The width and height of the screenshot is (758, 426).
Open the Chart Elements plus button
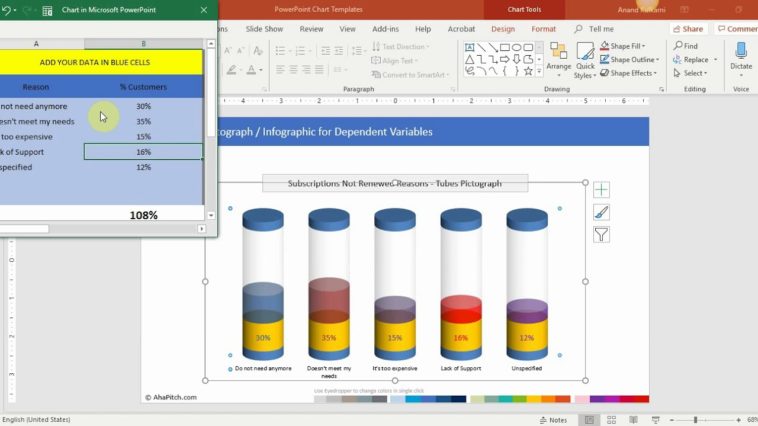[x=601, y=190]
